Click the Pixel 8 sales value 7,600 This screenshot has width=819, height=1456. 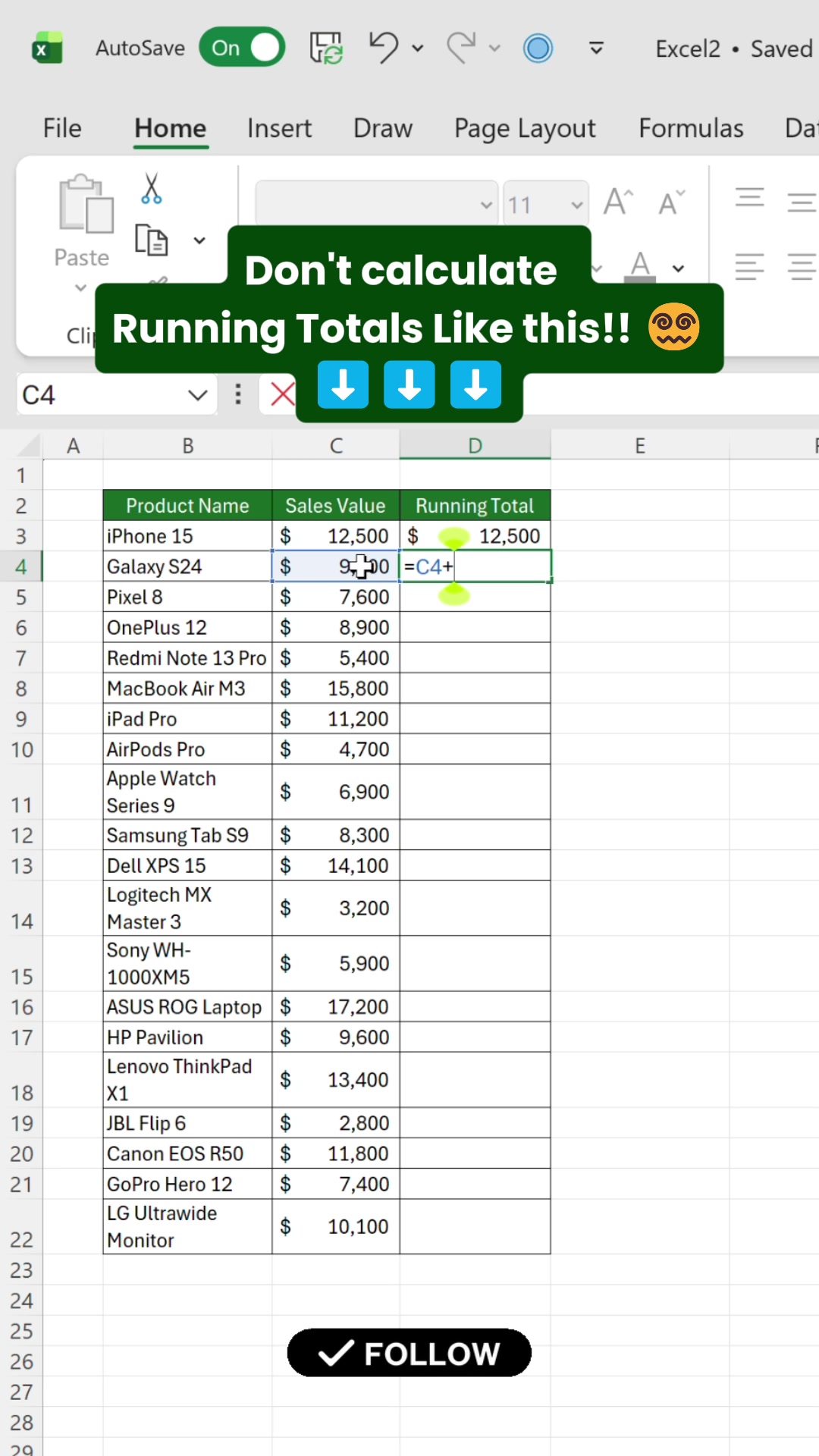[336, 597]
